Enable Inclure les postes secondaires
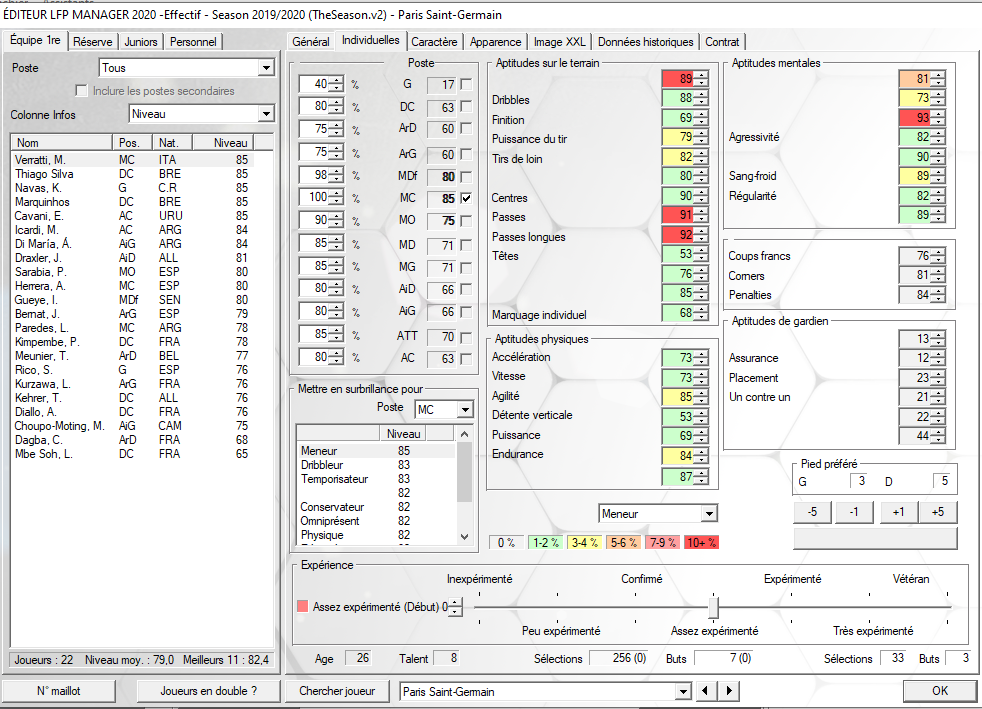The height and width of the screenshot is (709, 982). pyautogui.click(x=81, y=91)
